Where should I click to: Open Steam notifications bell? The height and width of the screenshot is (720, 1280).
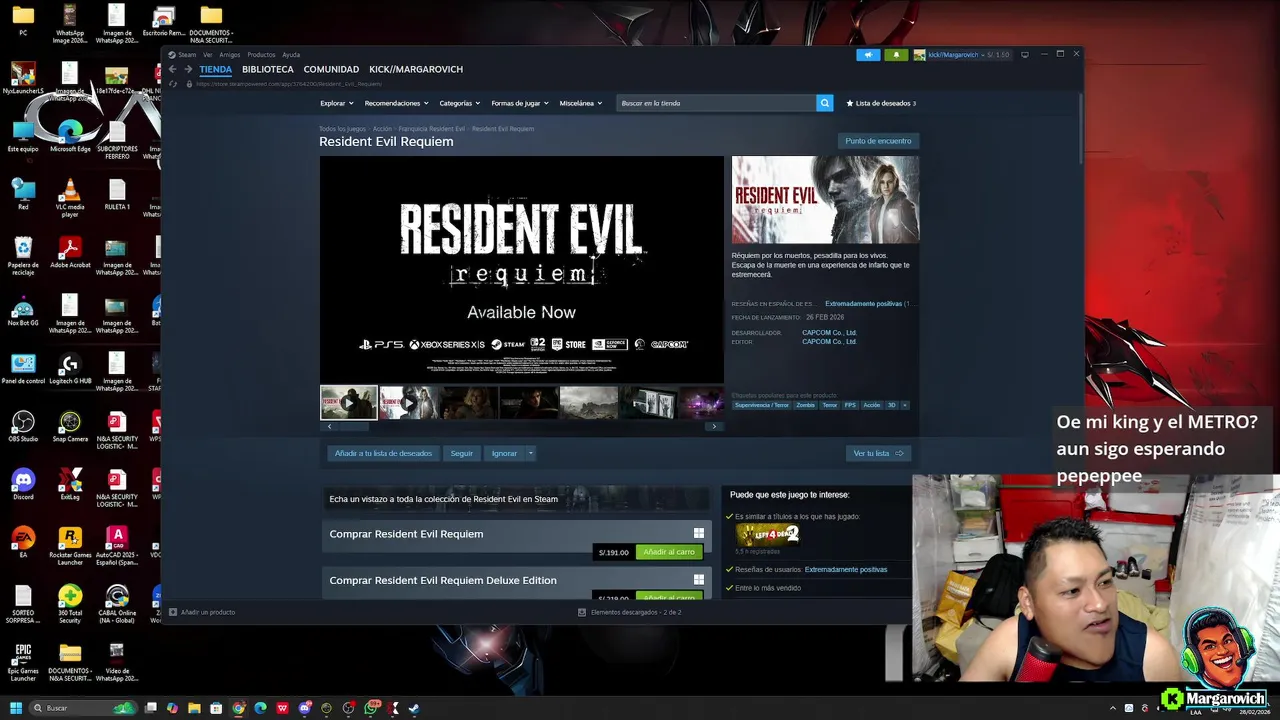click(896, 55)
